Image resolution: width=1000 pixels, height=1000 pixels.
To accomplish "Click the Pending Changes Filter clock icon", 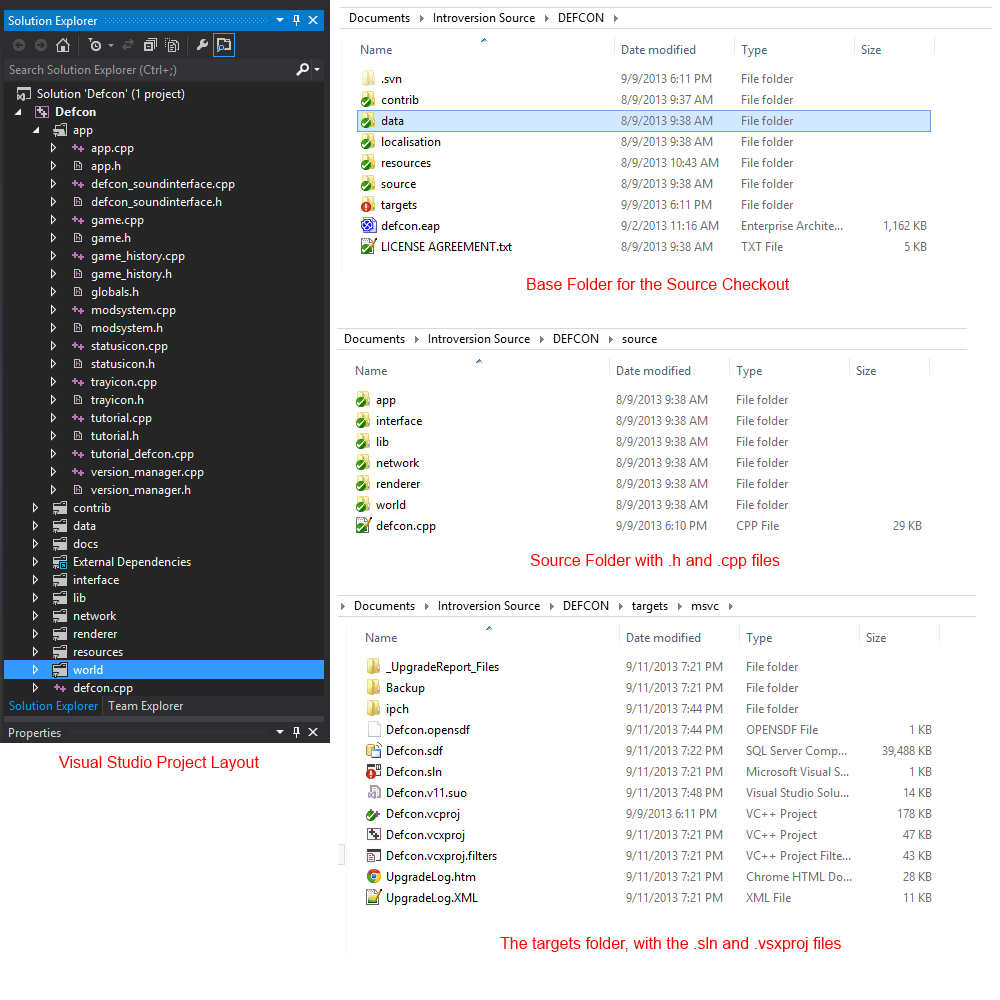I will point(95,45).
